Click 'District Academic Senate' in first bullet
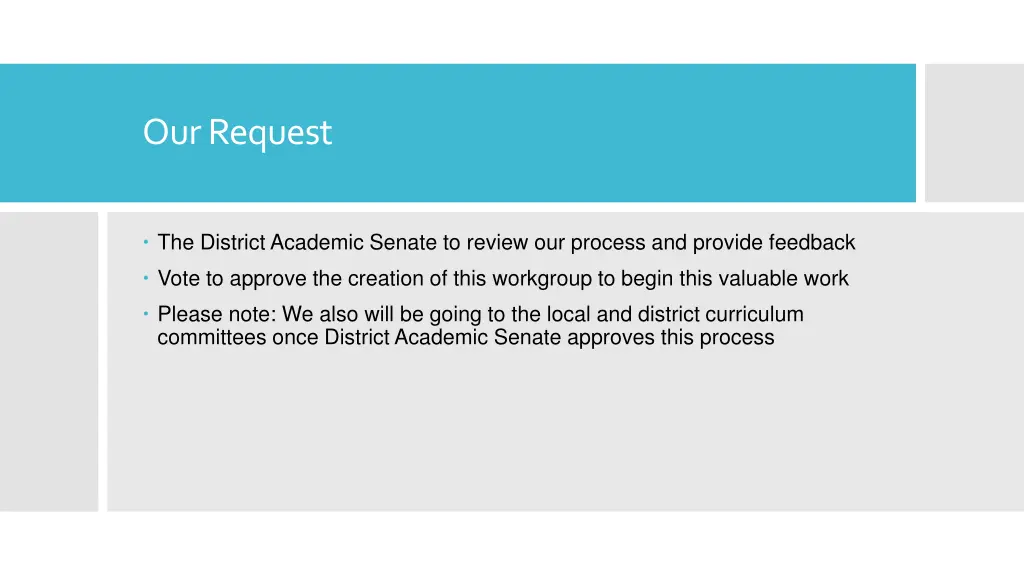This screenshot has height=576, width=1024. point(318,242)
